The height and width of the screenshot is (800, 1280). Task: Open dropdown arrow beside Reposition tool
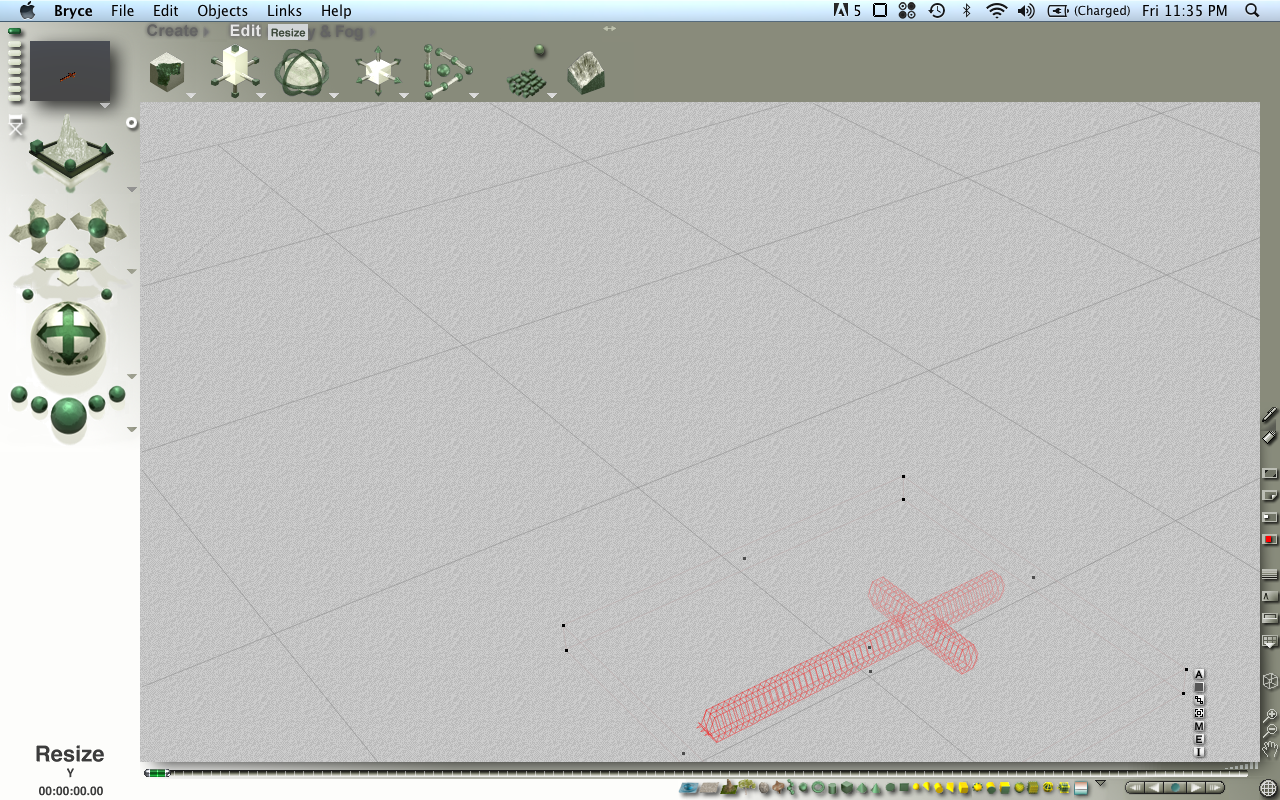pyautogui.click(x=404, y=96)
